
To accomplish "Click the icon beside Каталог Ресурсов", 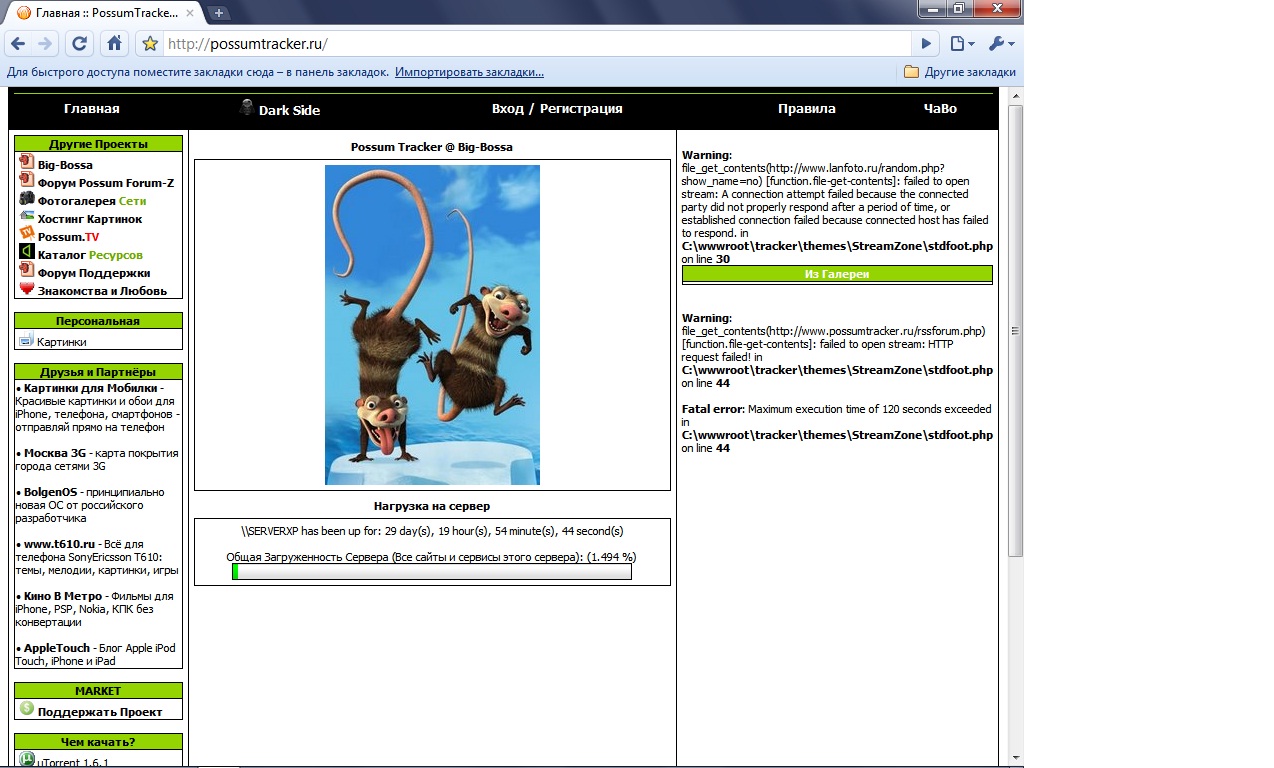I will pos(27,252).
